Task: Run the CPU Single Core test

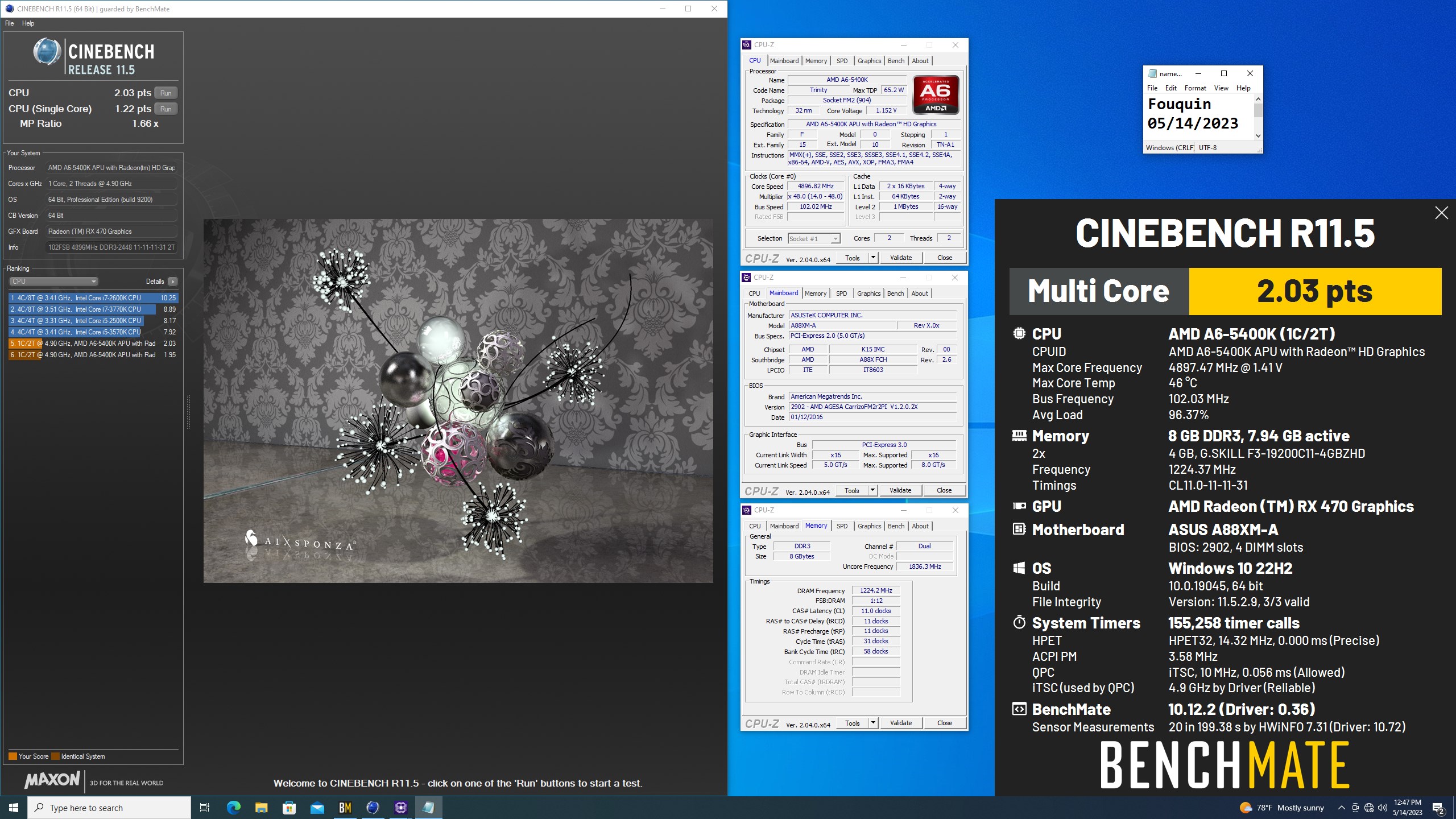Action: point(166,109)
